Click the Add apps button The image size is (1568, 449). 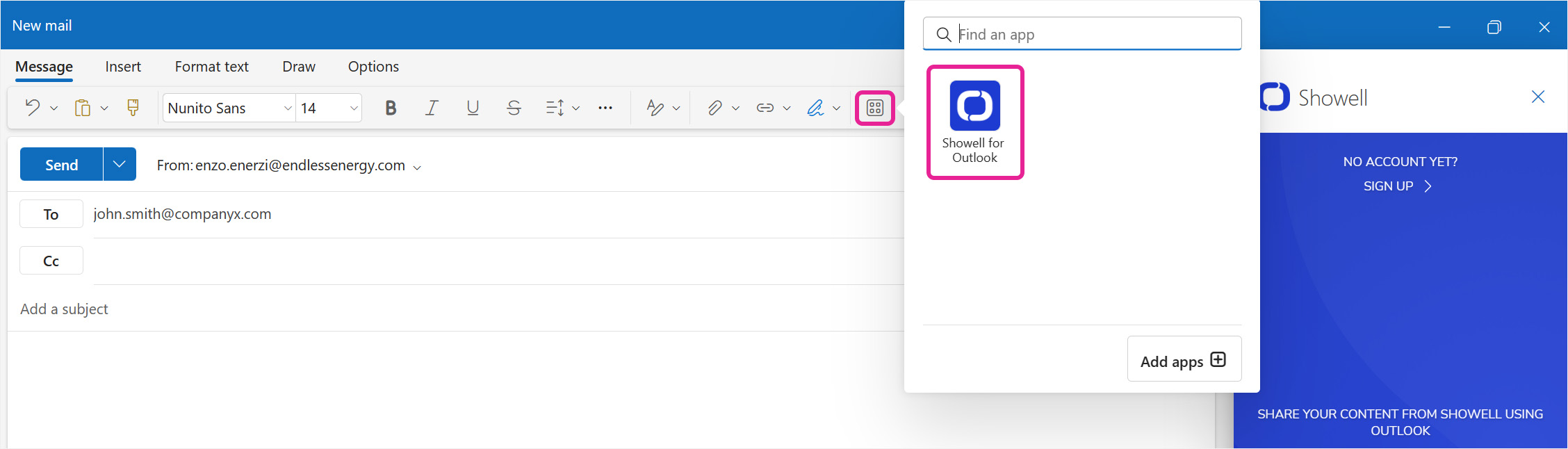point(1184,359)
